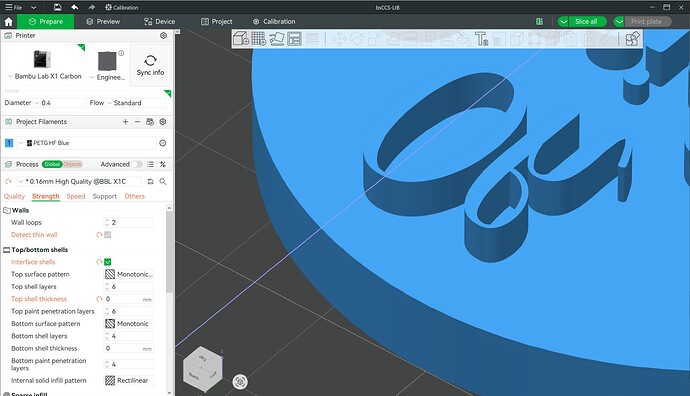The height and width of the screenshot is (396, 690).
Task: Open Project Filaments settings gear
Action: tap(163, 122)
